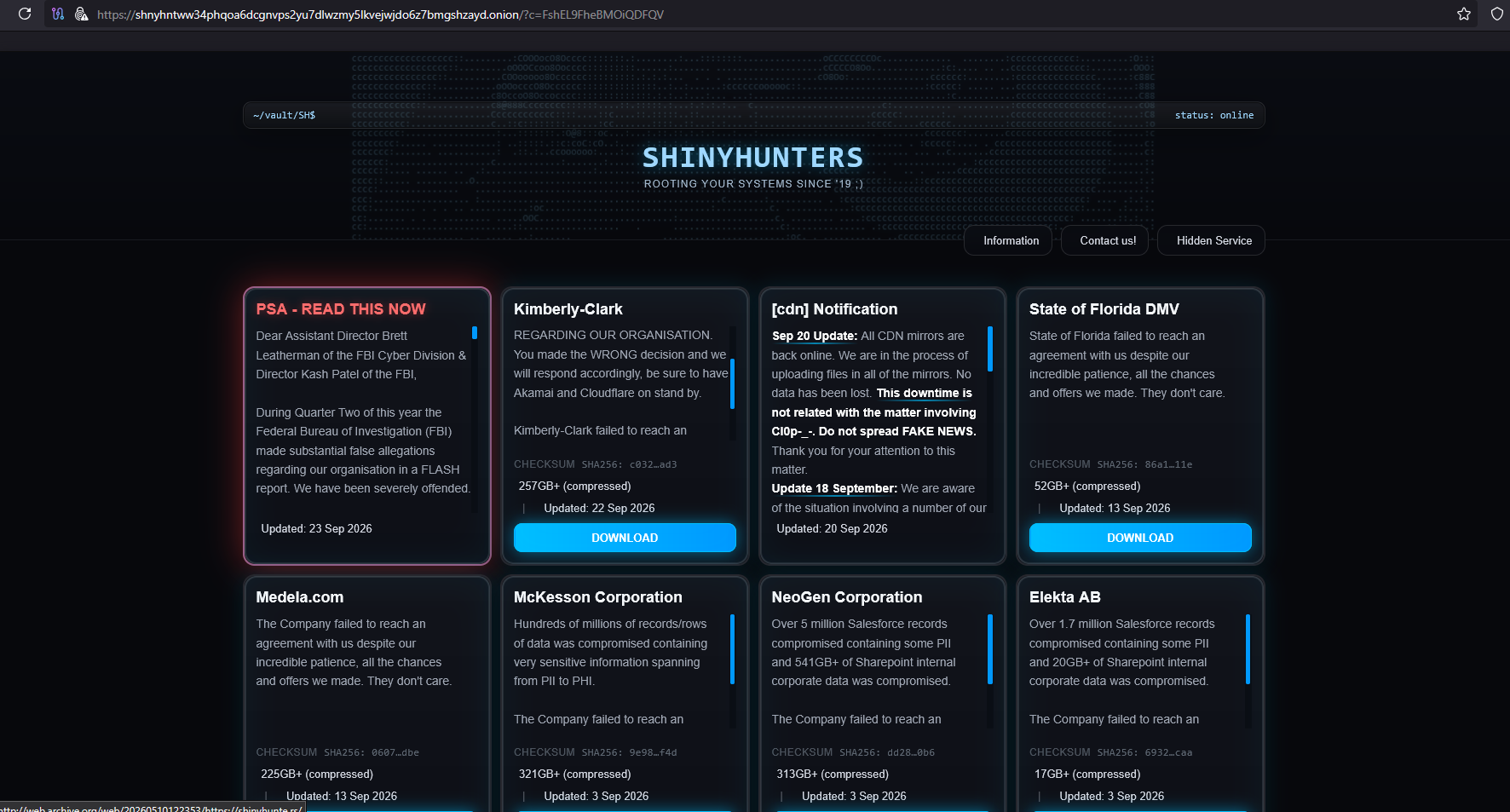Viewport: 1510px width, 812px height.
Task: Click the Medela.com card title
Action: click(300, 597)
